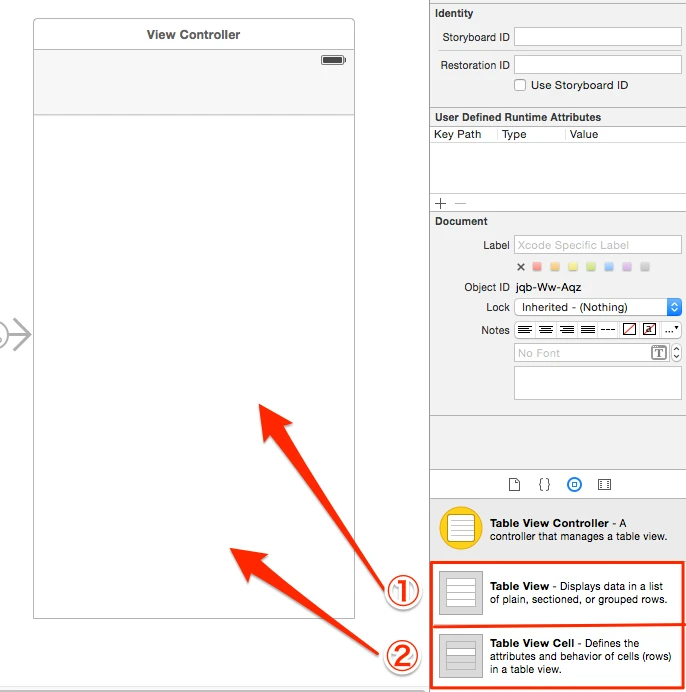Pick the blue label color swatch
Image resolution: width=686 pixels, height=692 pixels.
(609, 267)
